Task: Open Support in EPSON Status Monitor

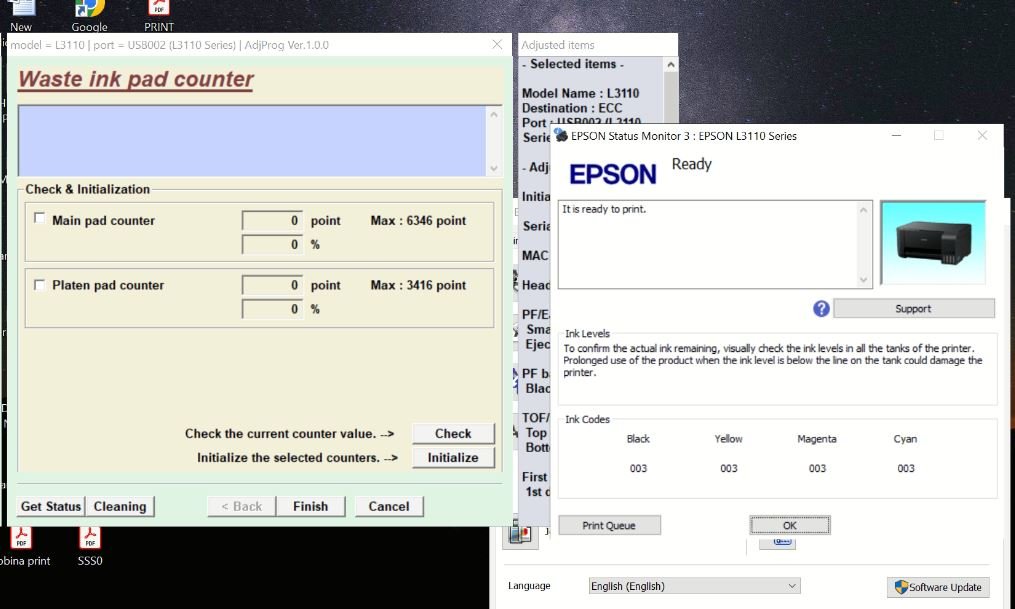Action: tap(913, 309)
